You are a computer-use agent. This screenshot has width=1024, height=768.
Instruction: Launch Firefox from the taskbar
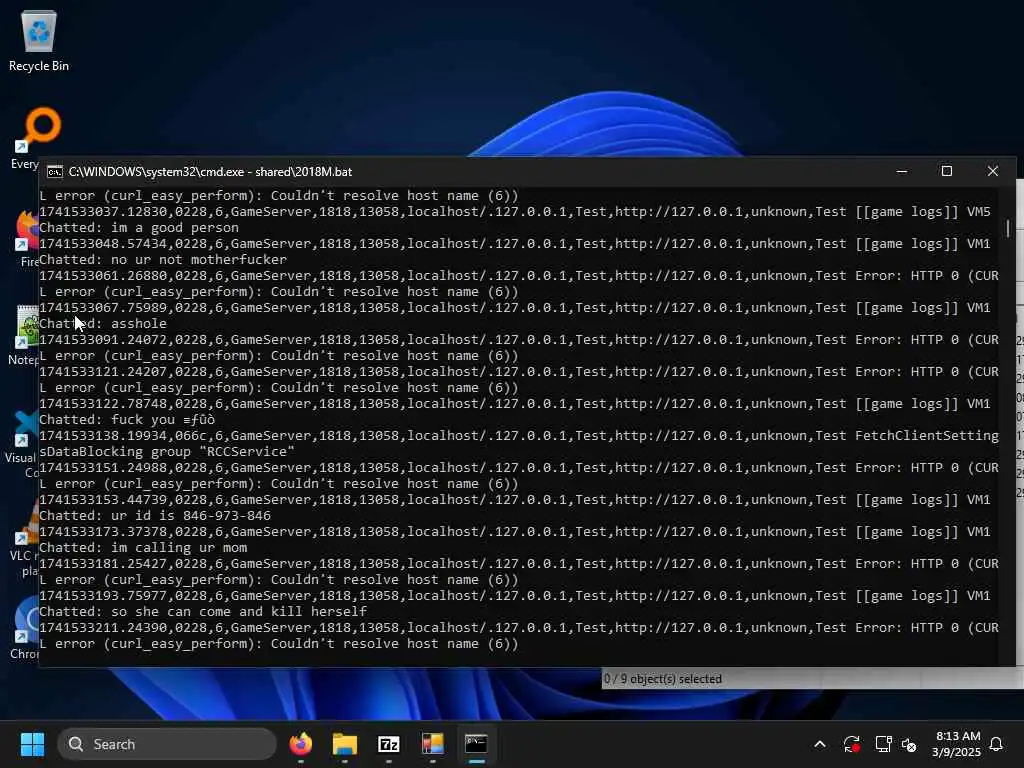(300, 744)
